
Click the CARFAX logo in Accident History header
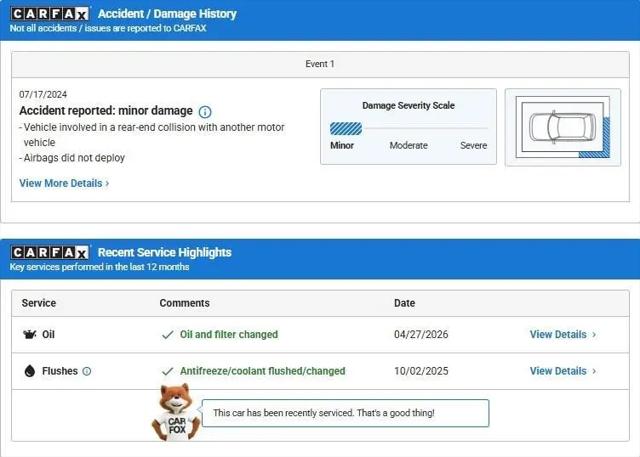(49, 14)
